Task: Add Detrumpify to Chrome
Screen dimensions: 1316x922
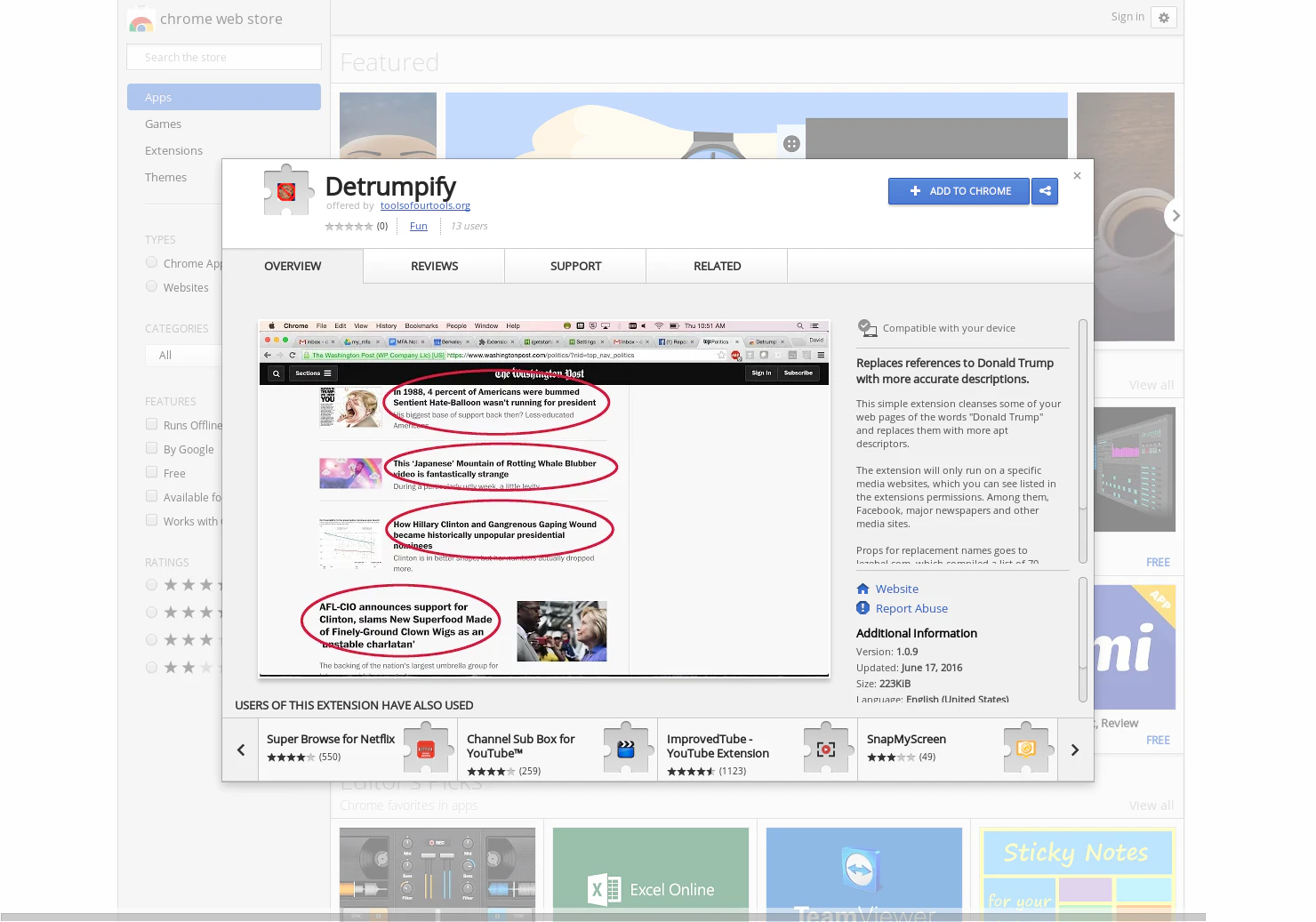Action: pos(959,191)
